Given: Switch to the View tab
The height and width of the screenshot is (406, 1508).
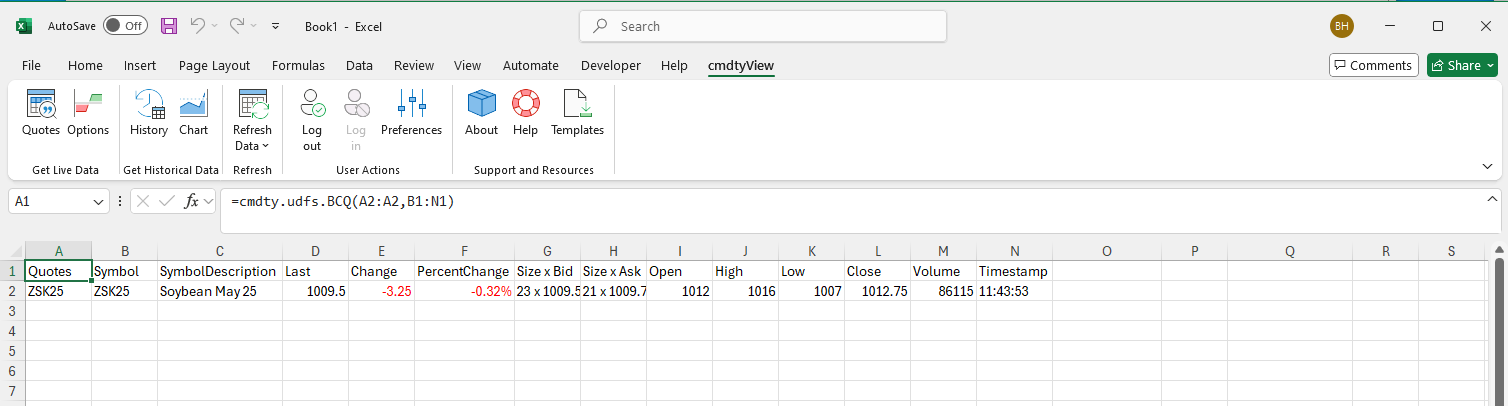Looking at the screenshot, I should (x=467, y=65).
